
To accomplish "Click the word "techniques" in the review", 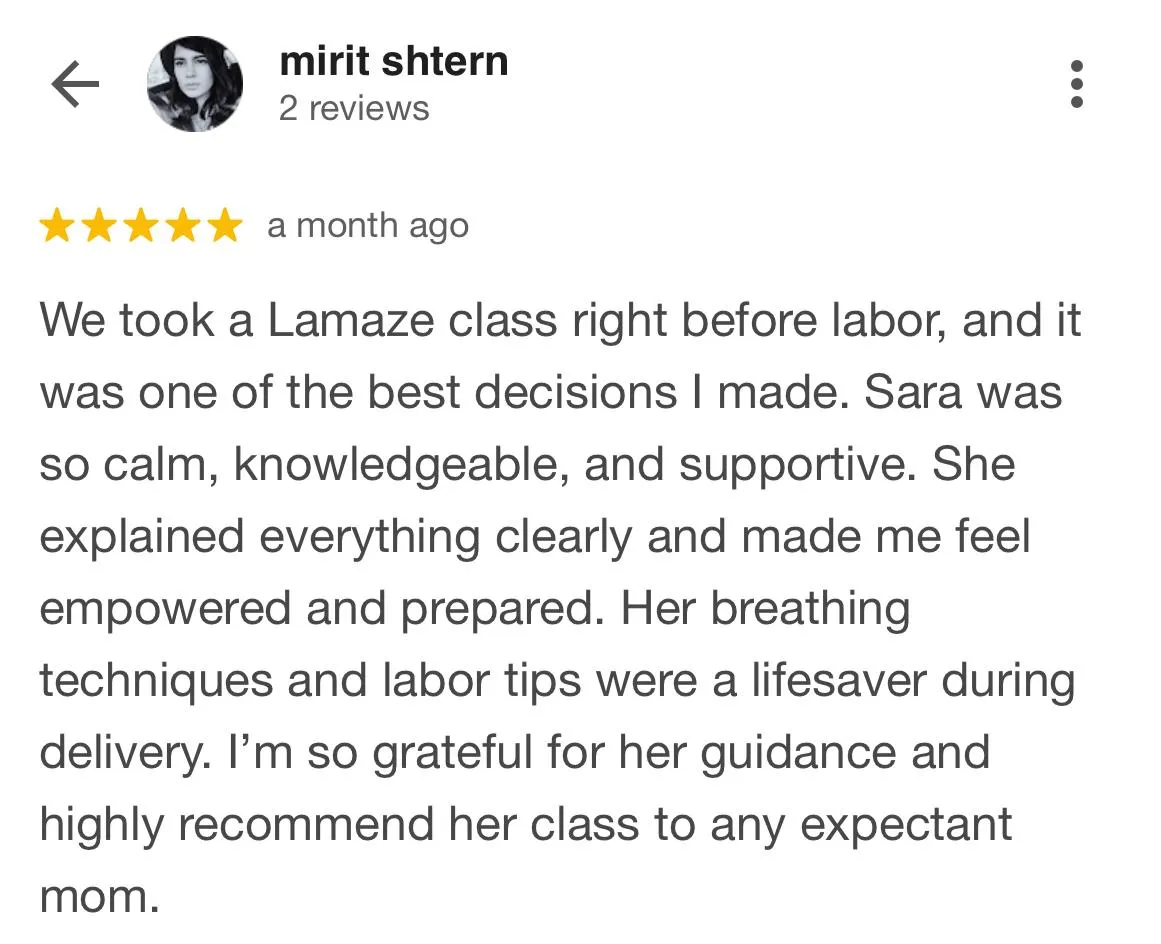I will (x=155, y=681).
